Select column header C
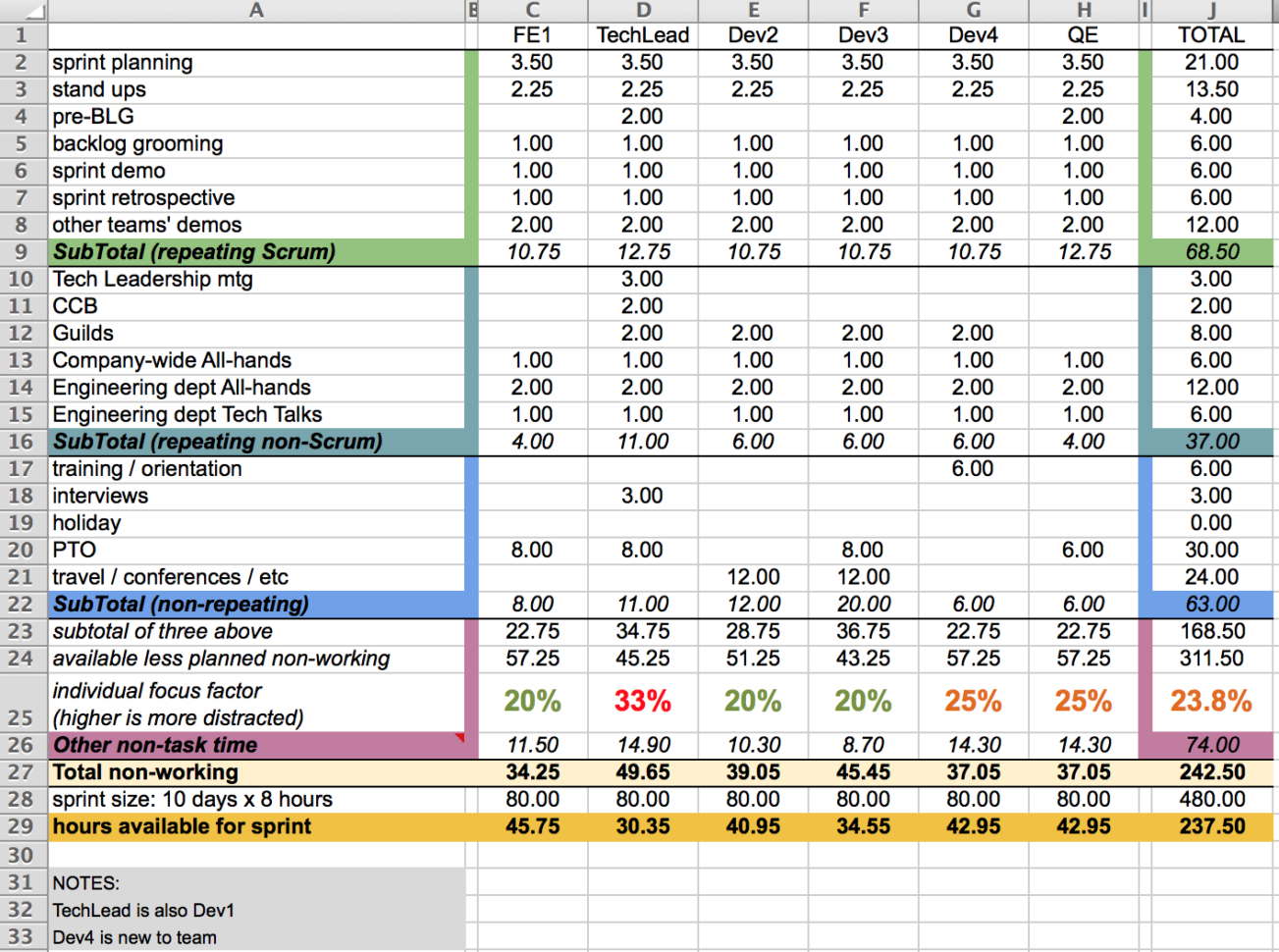The width and height of the screenshot is (1279, 952). point(531,10)
